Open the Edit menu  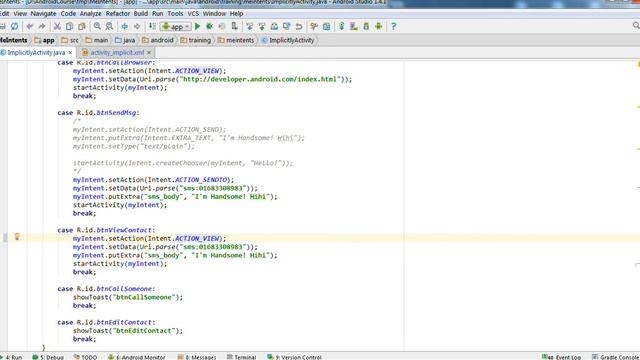[4, 13]
